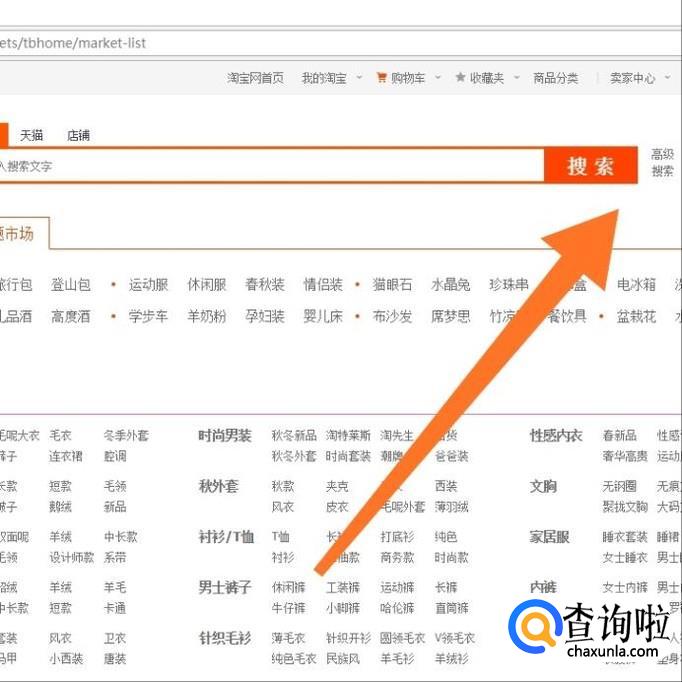Click the star icon beside 收藏夹
This screenshot has height=682, width=682.
(x=460, y=77)
